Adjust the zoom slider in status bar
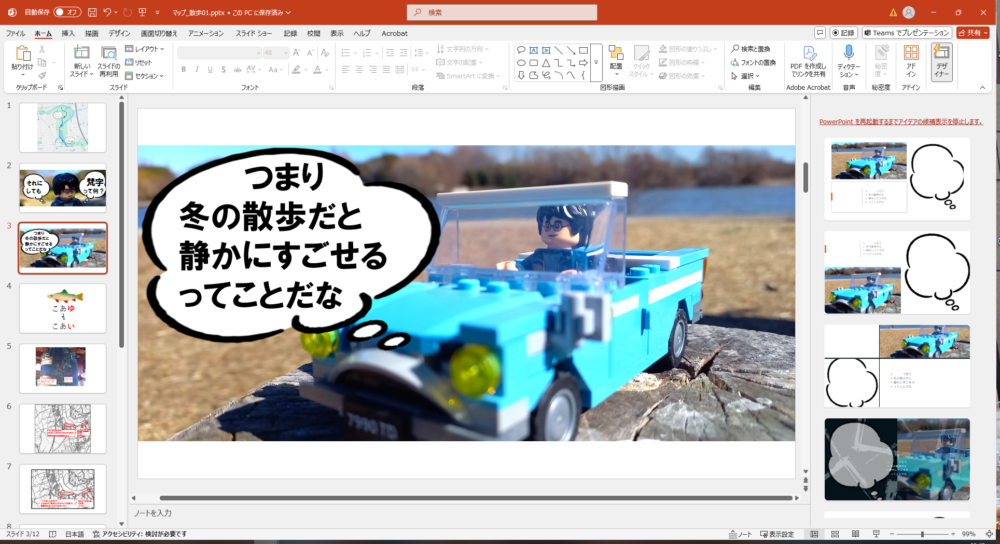 [921, 534]
